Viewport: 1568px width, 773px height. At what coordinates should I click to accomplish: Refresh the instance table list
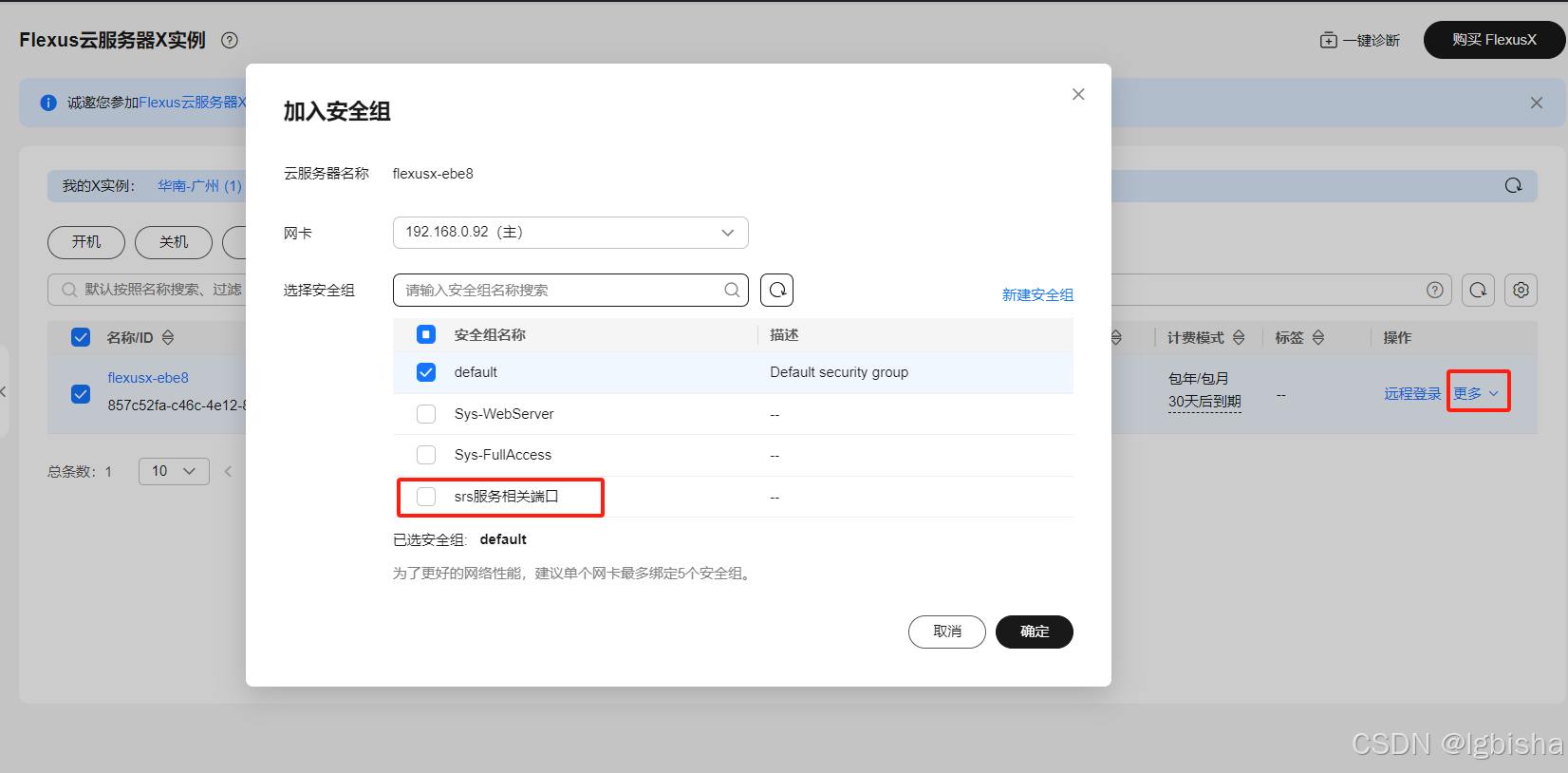click(1478, 290)
